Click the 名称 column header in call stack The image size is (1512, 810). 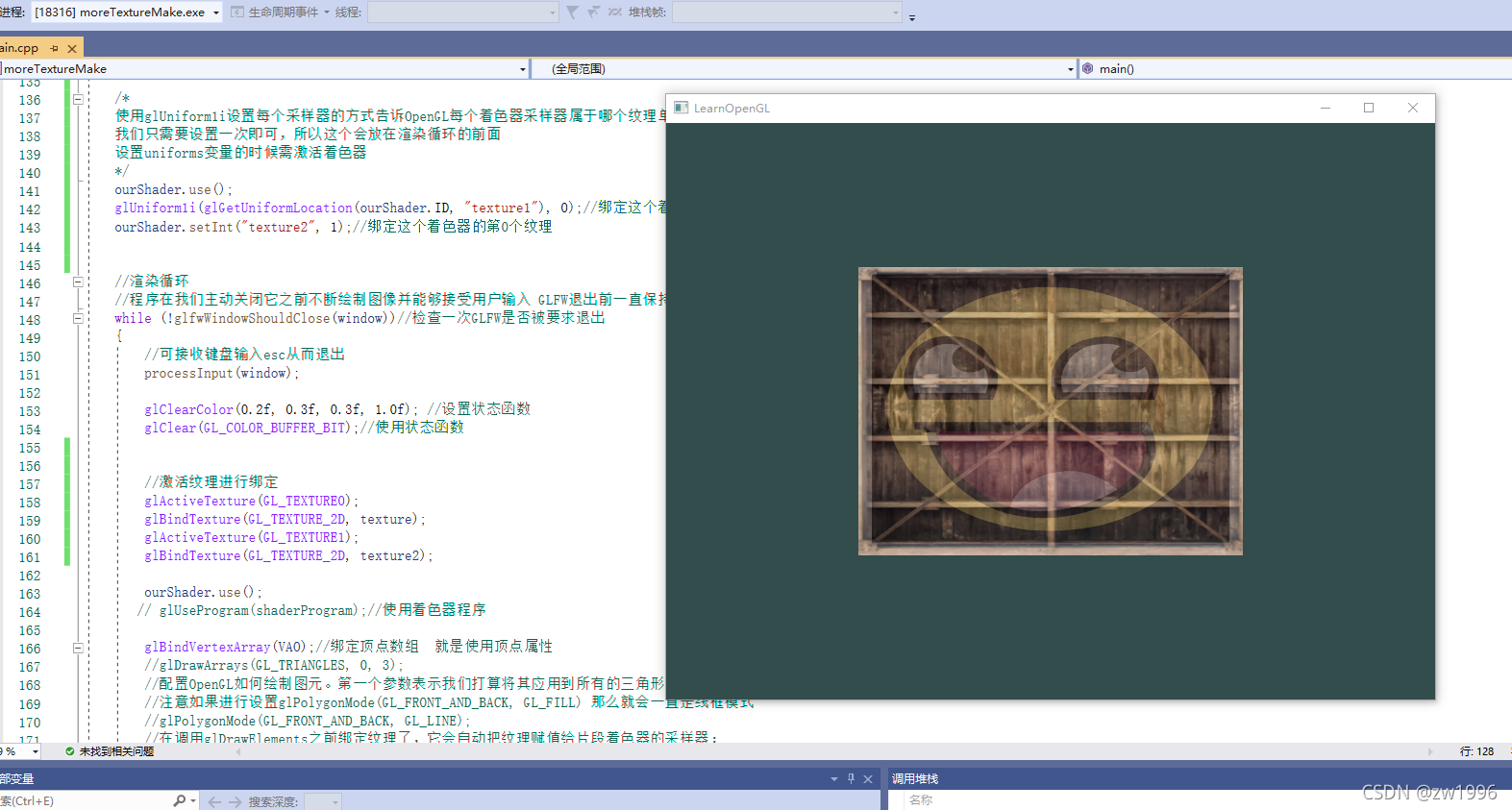[x=921, y=799]
